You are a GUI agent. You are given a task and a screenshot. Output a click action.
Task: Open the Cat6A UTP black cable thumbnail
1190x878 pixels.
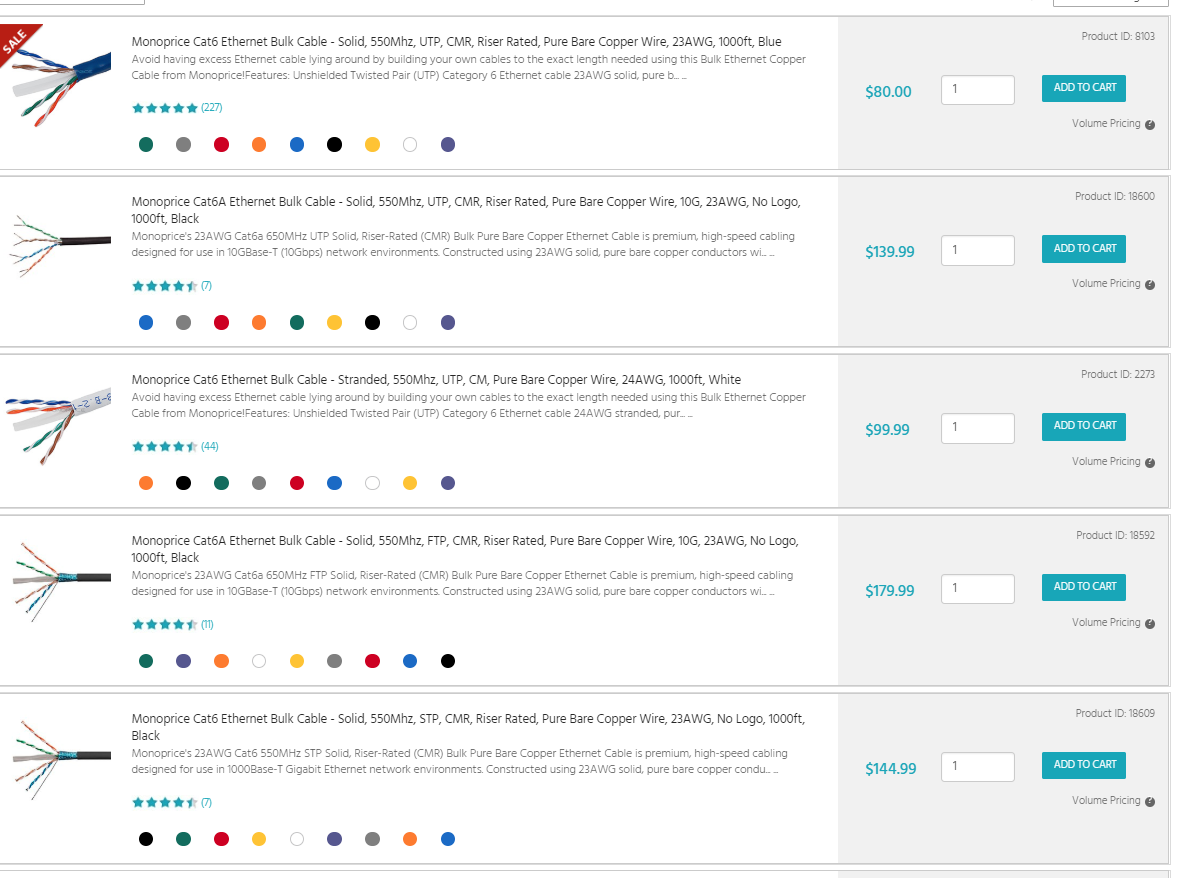(x=59, y=244)
